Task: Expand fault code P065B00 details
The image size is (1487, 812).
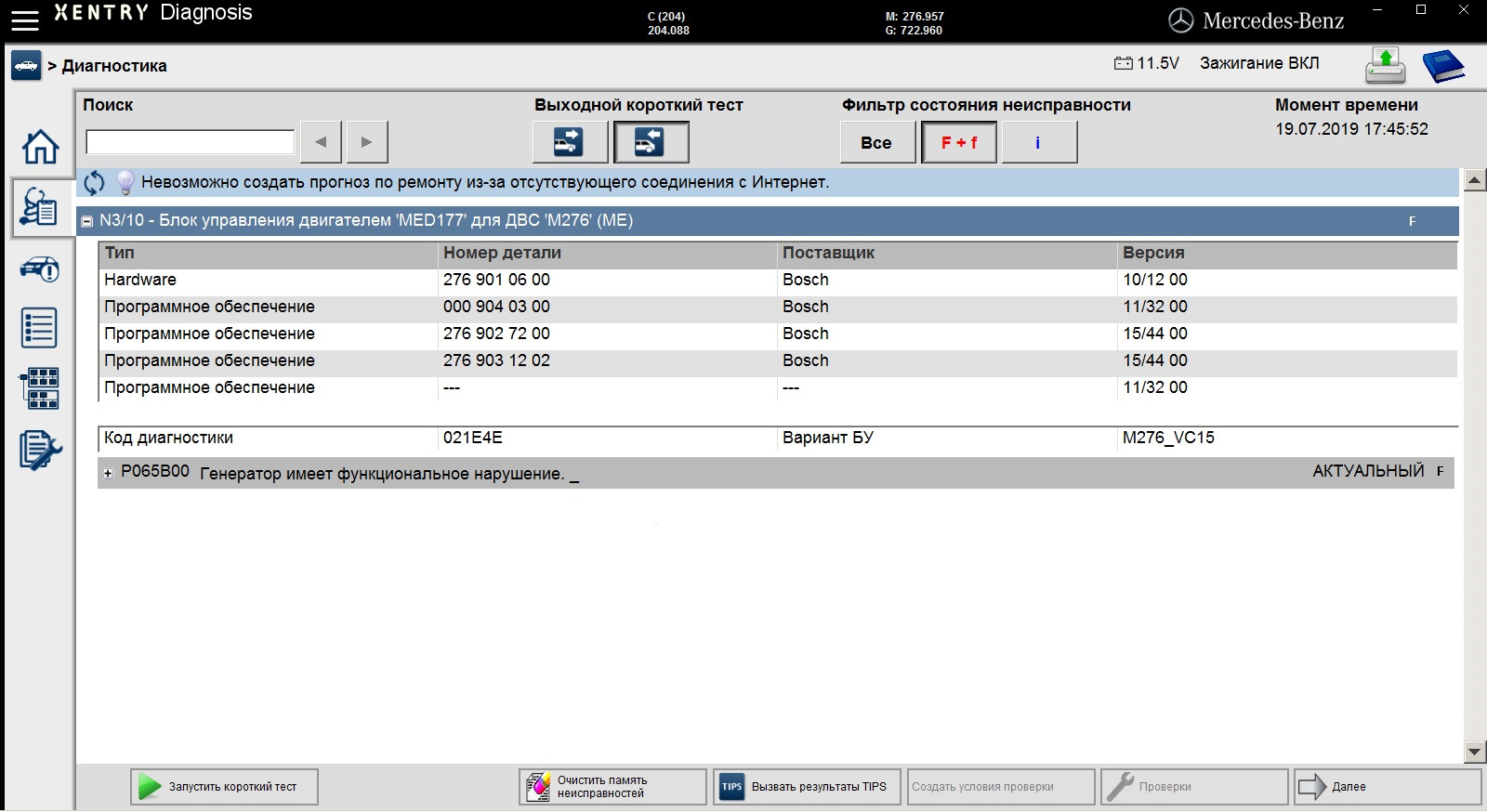Action: (x=108, y=473)
